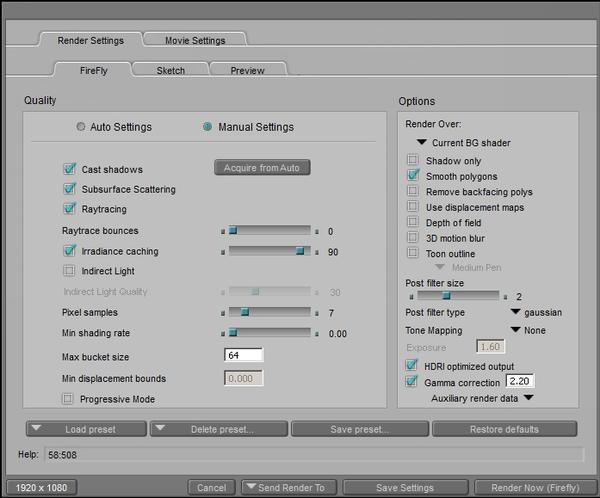The width and height of the screenshot is (600, 498).
Task: Select the Manual Settings radio button
Action: coord(207,126)
